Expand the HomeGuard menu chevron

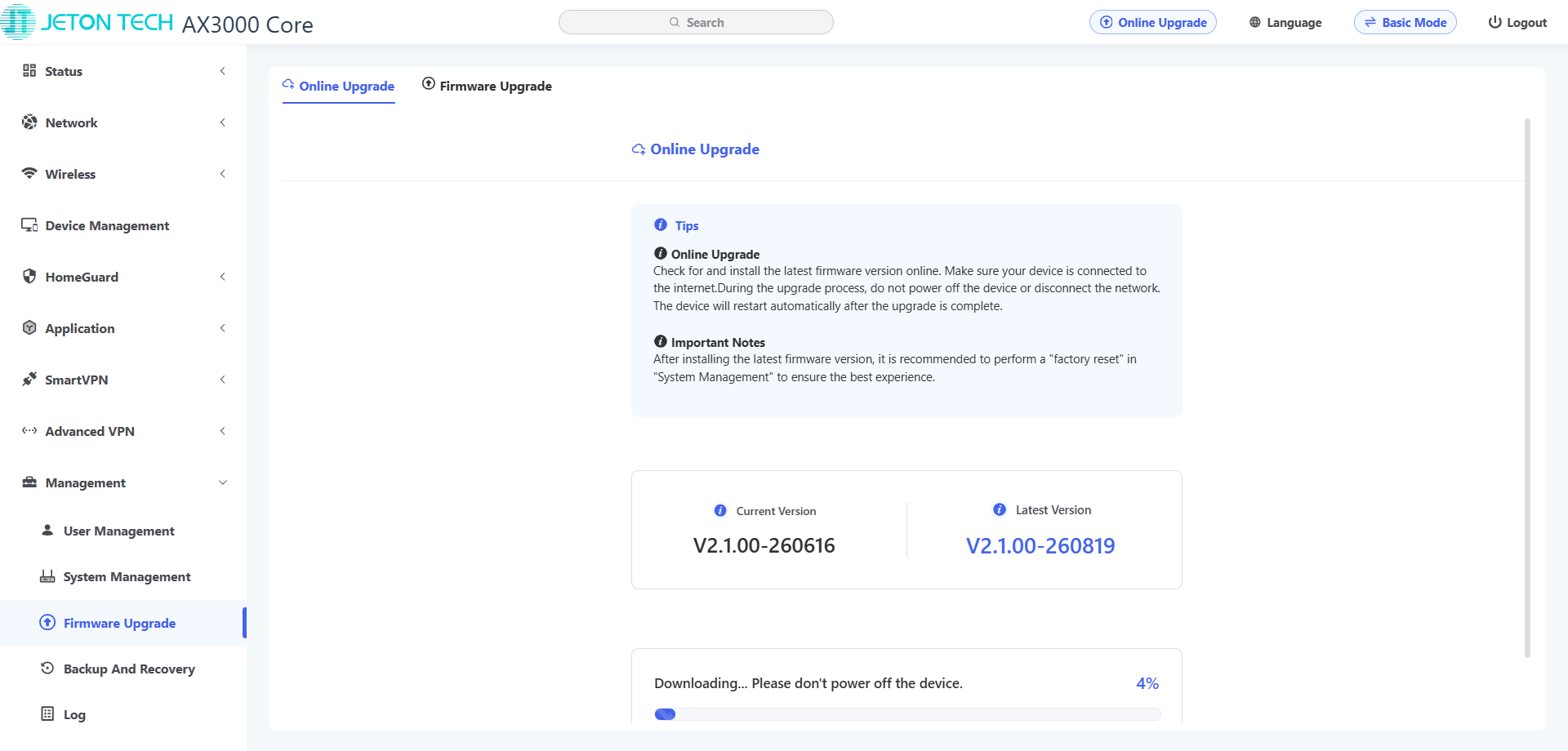(x=222, y=277)
